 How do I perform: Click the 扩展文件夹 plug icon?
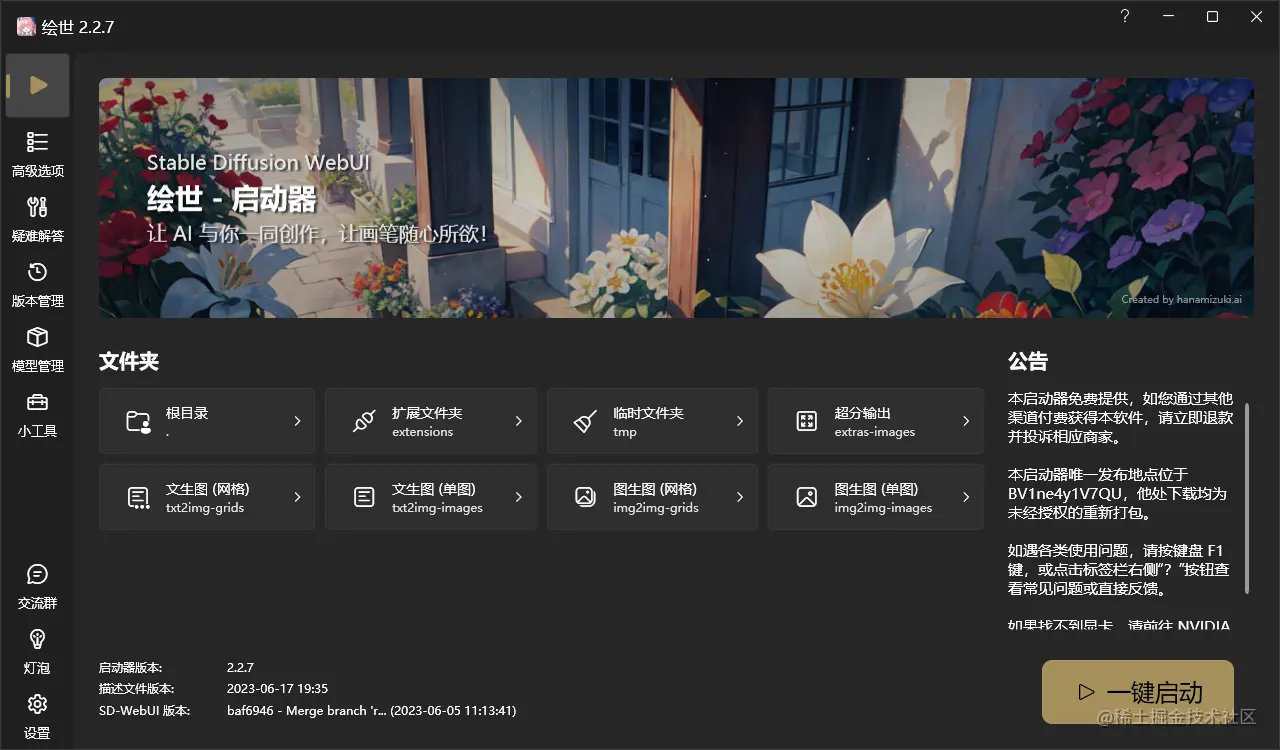pyautogui.click(x=364, y=421)
